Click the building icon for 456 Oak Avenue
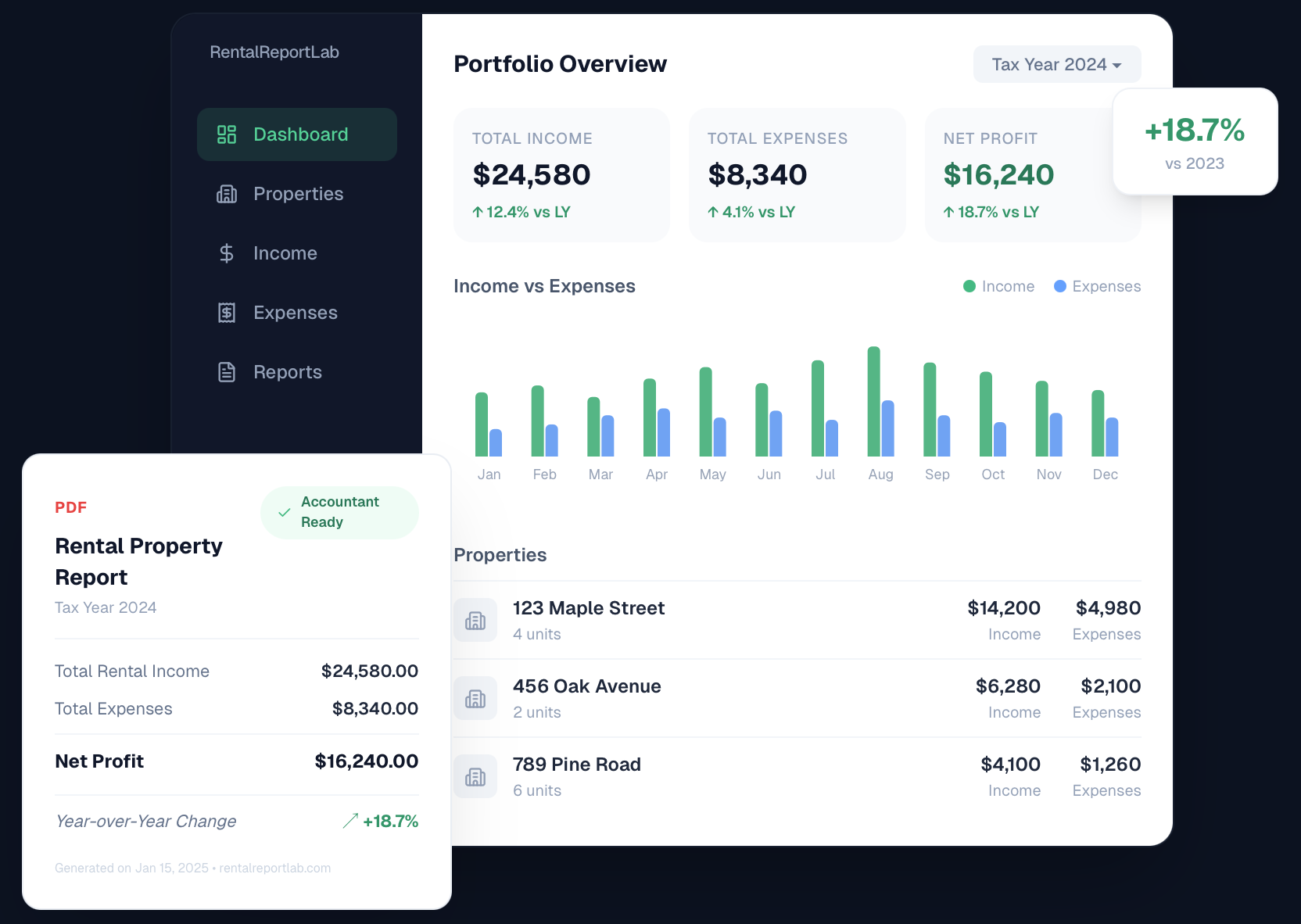 (475, 699)
